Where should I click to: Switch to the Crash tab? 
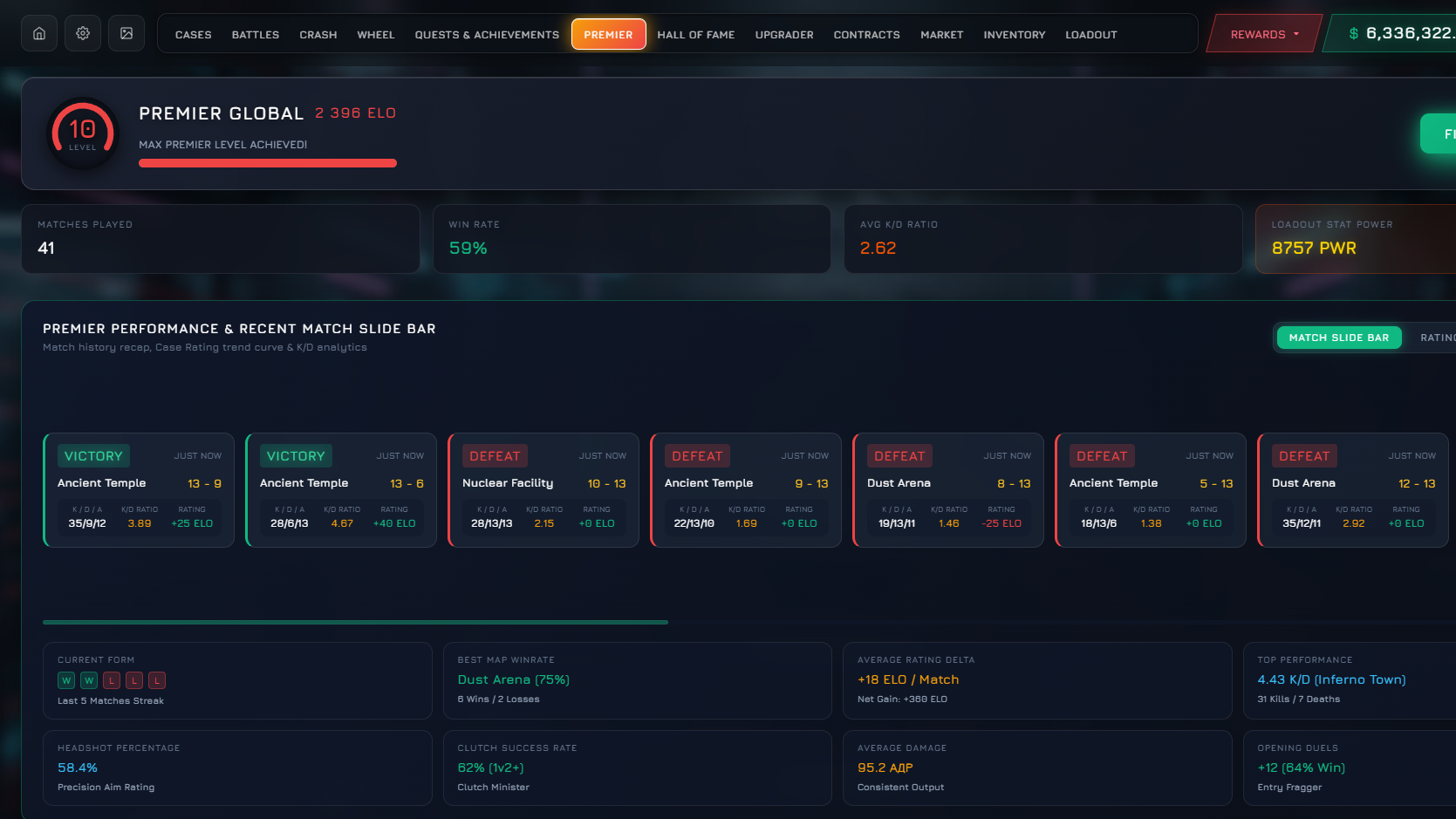tap(318, 35)
